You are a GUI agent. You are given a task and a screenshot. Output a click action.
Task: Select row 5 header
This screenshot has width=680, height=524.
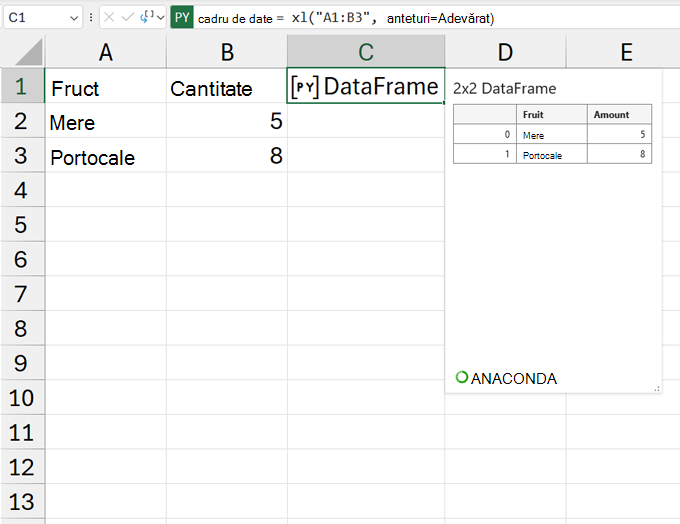[x=23, y=224]
